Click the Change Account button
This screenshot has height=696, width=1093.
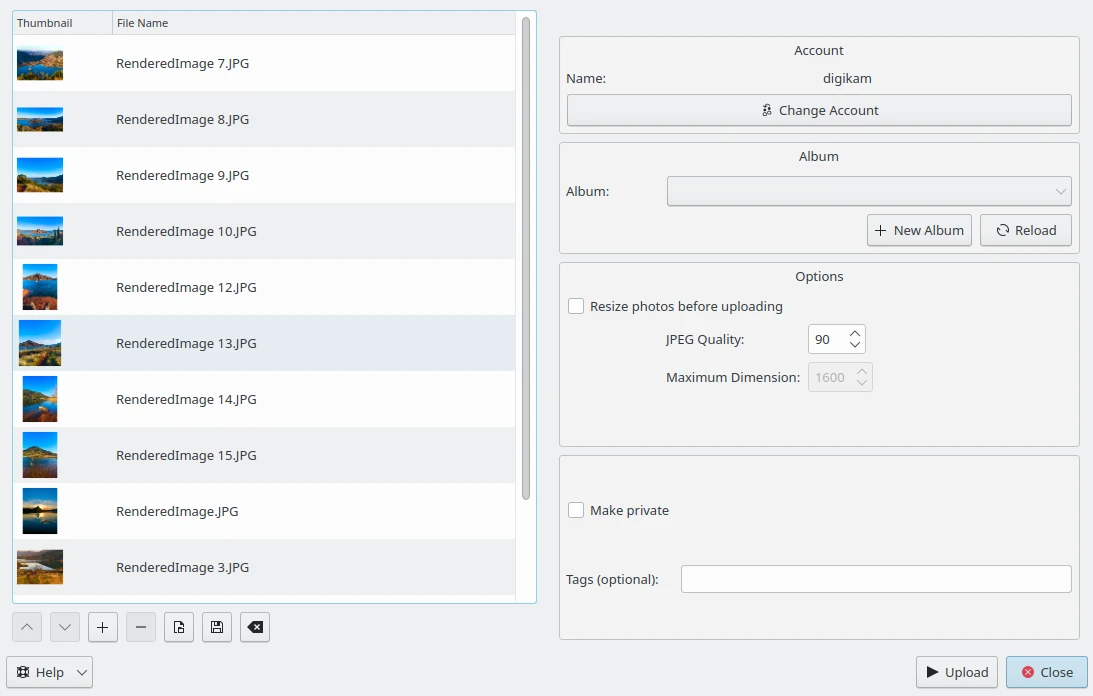pyautogui.click(x=819, y=110)
